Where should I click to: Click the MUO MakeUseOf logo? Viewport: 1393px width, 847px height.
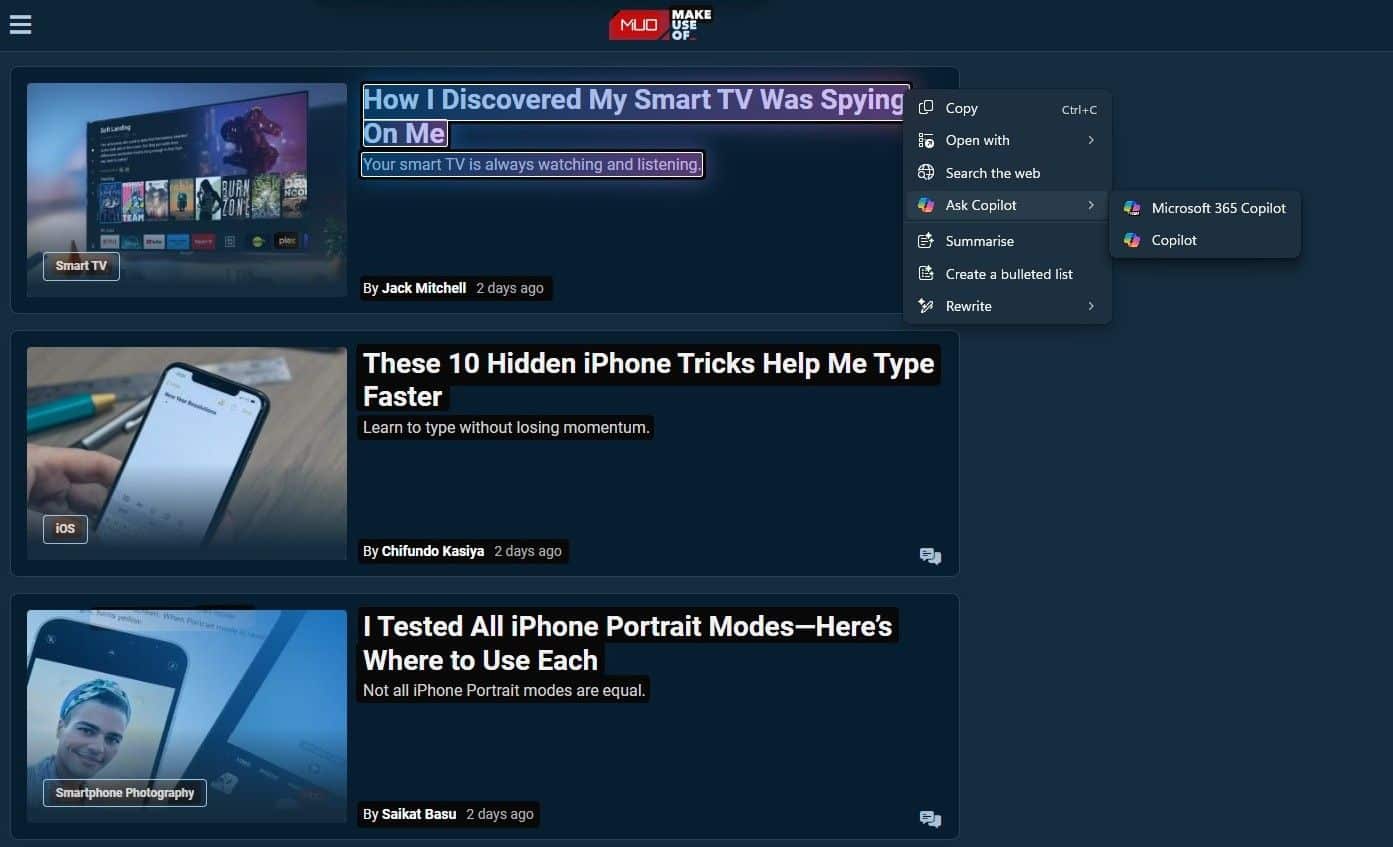point(660,25)
